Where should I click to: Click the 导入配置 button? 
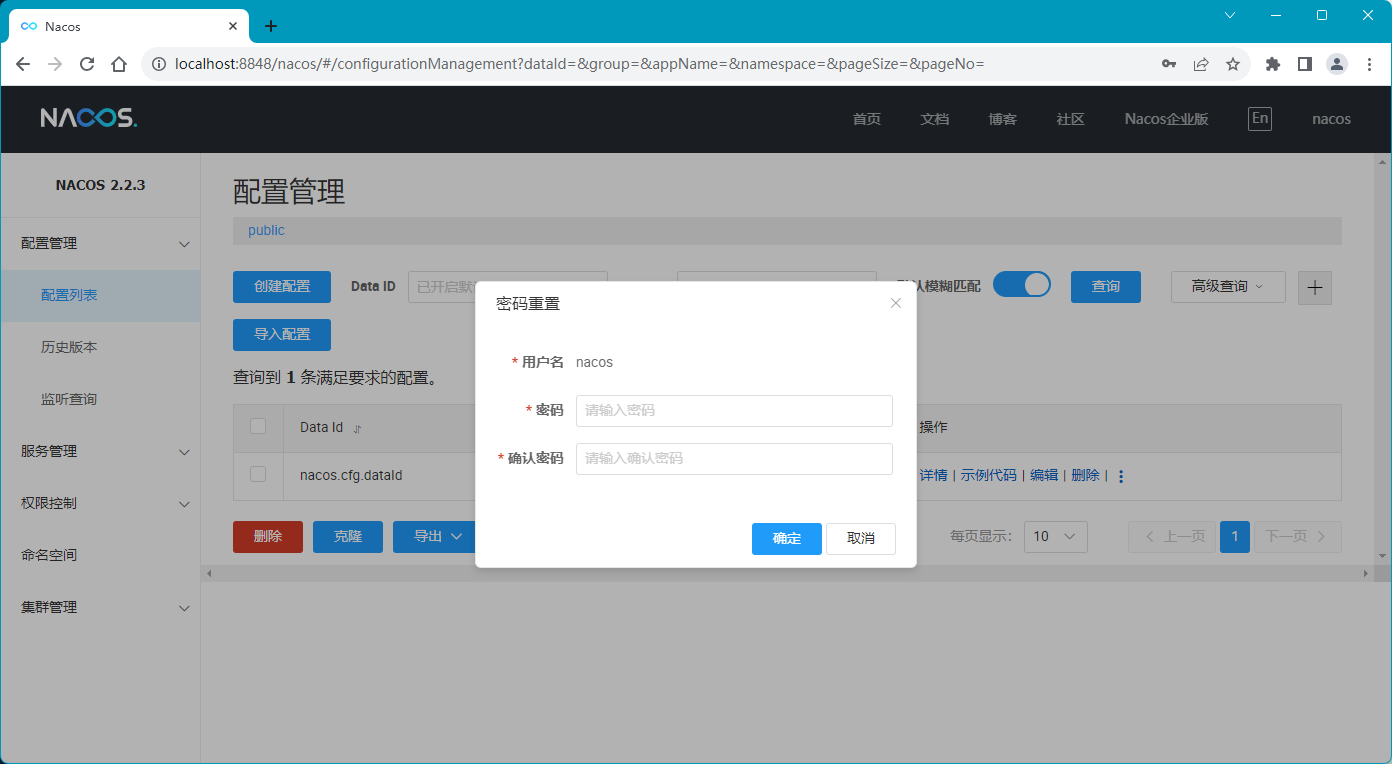click(282, 334)
